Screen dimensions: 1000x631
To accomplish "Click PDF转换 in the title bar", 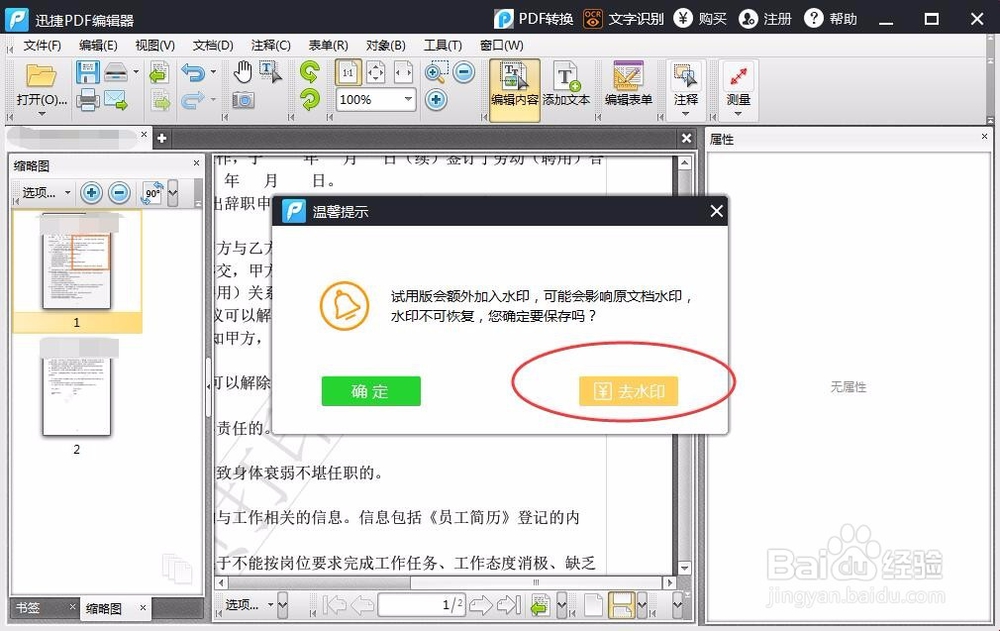I will tap(534, 19).
